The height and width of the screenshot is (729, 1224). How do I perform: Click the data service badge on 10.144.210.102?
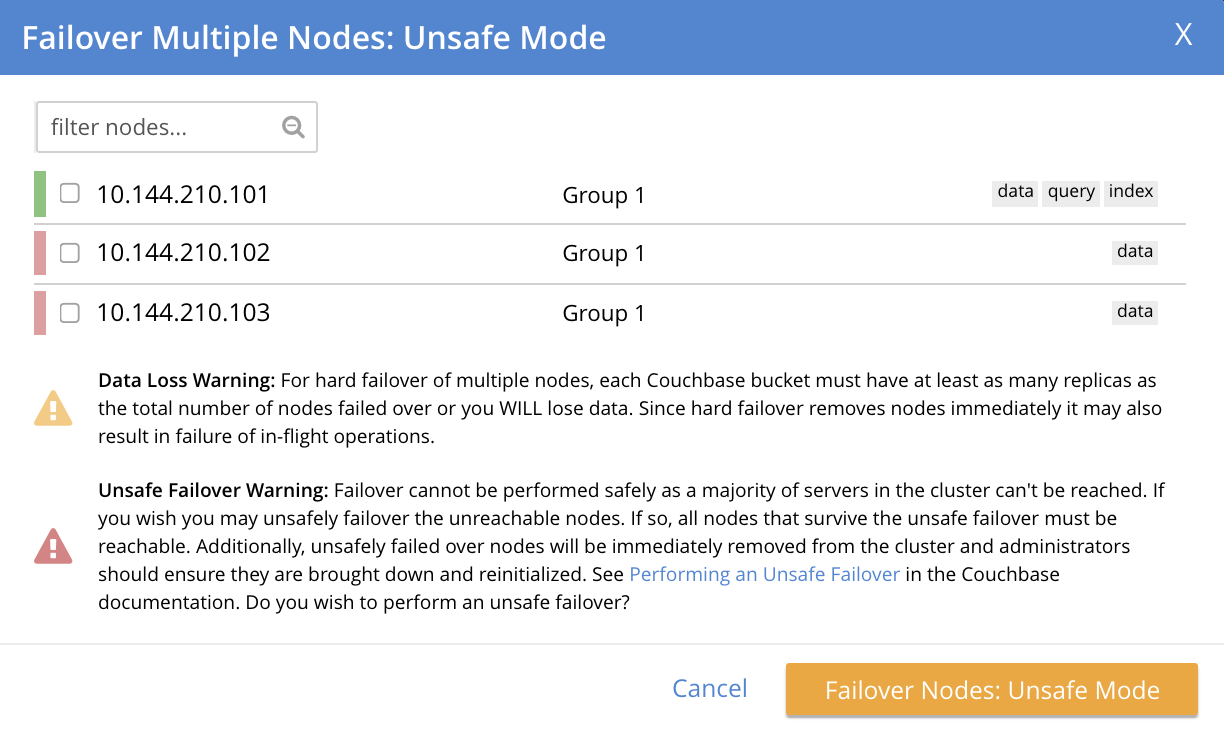[x=1134, y=252]
